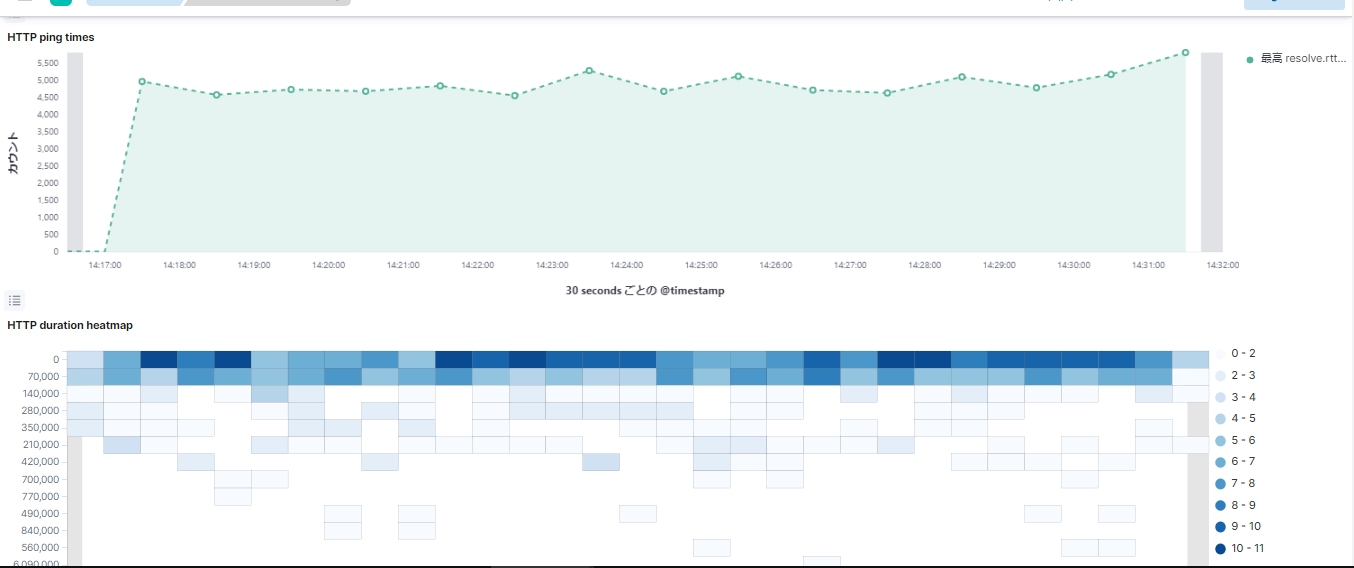1354x568 pixels.
Task: Click the teal space avatar in the header
Action: pyautogui.click(x=61, y=2)
